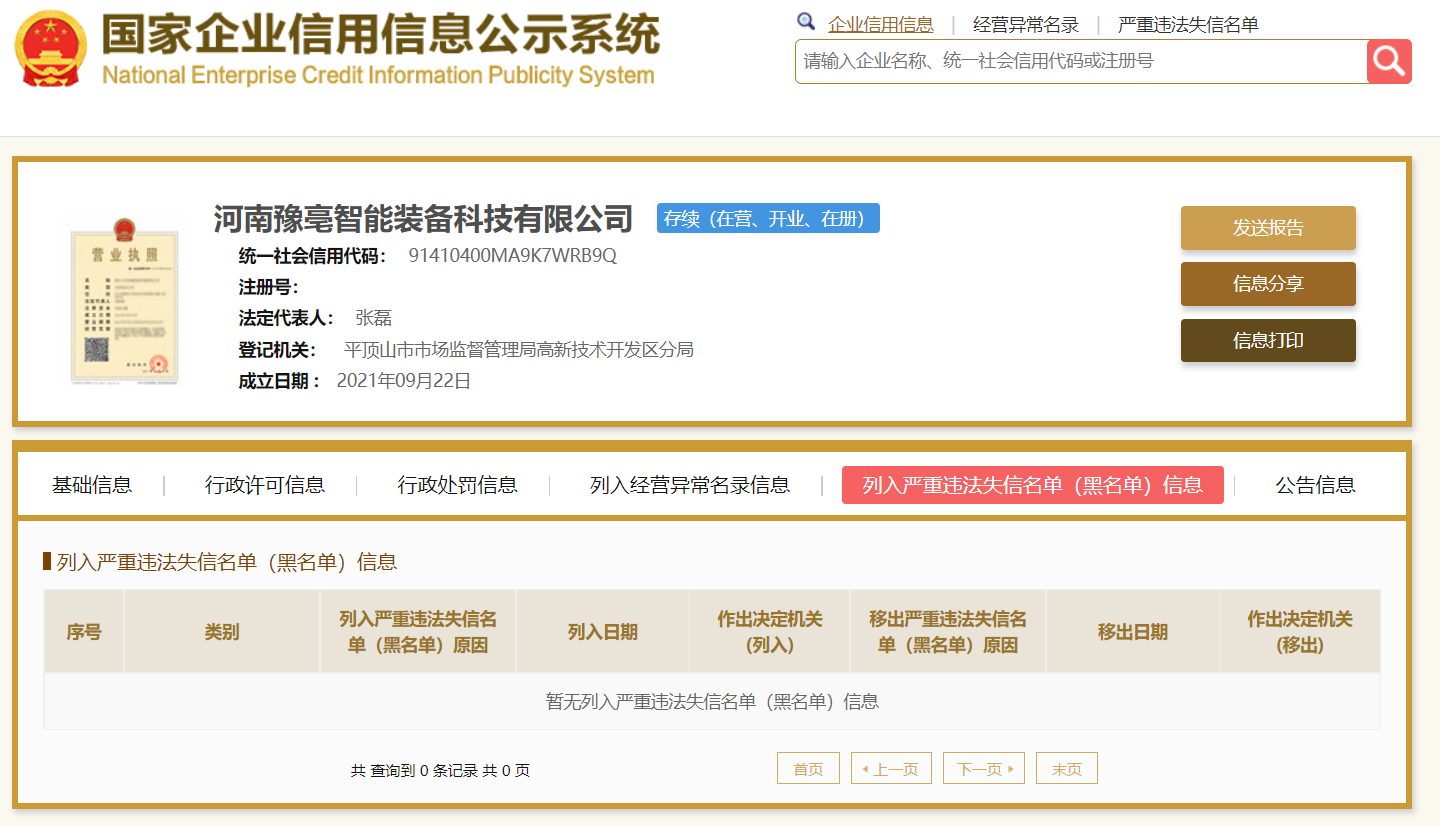Click the 统一社会信用代码 label

[x=313, y=255]
